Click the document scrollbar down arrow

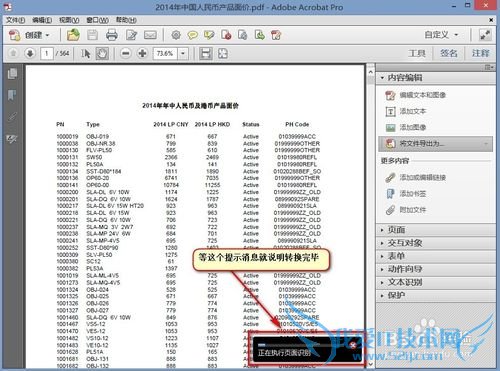pos(371,364)
